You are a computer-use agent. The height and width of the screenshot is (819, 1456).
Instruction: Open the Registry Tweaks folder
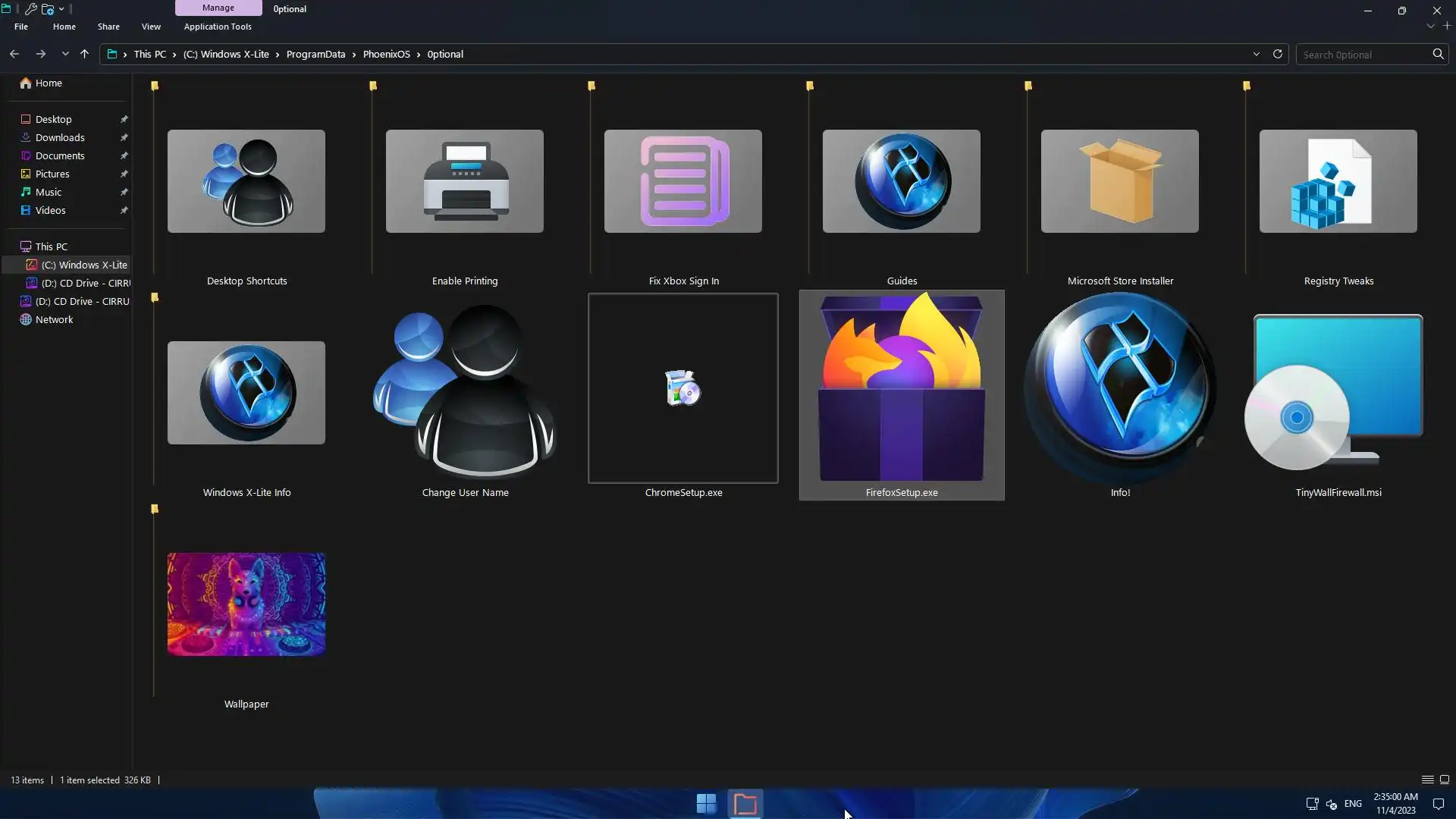(1338, 181)
